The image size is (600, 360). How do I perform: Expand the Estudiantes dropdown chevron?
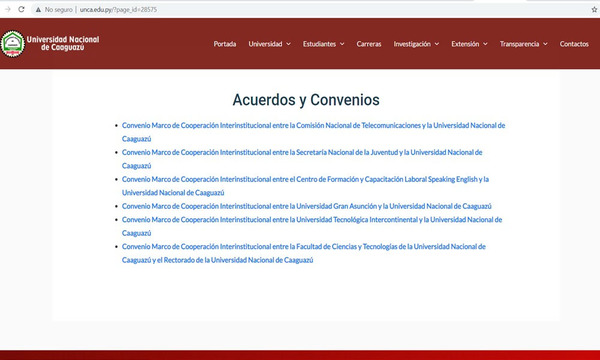coord(342,44)
